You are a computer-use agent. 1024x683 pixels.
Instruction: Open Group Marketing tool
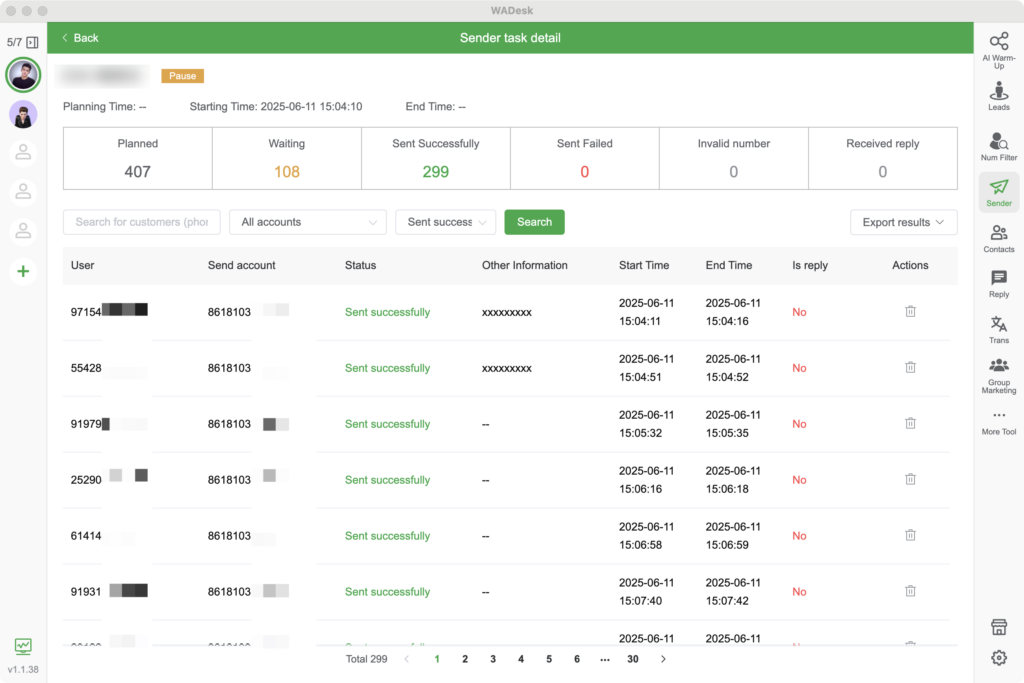[999, 375]
